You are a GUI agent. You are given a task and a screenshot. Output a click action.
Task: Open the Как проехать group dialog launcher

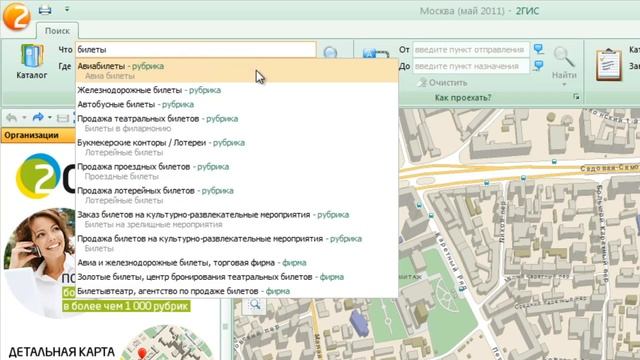pyautogui.click(x=576, y=97)
